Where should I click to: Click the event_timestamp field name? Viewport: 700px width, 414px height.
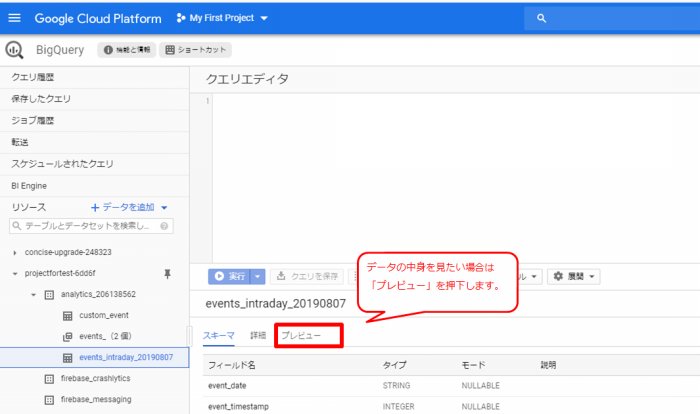point(238,406)
